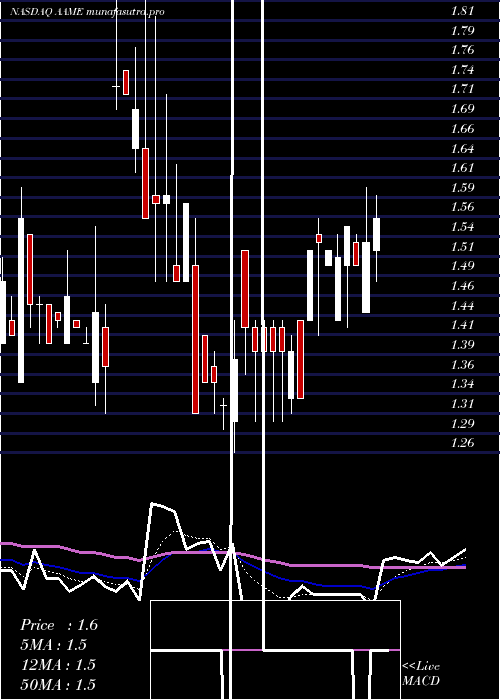Click the 1.64 price axis label

point(462,148)
